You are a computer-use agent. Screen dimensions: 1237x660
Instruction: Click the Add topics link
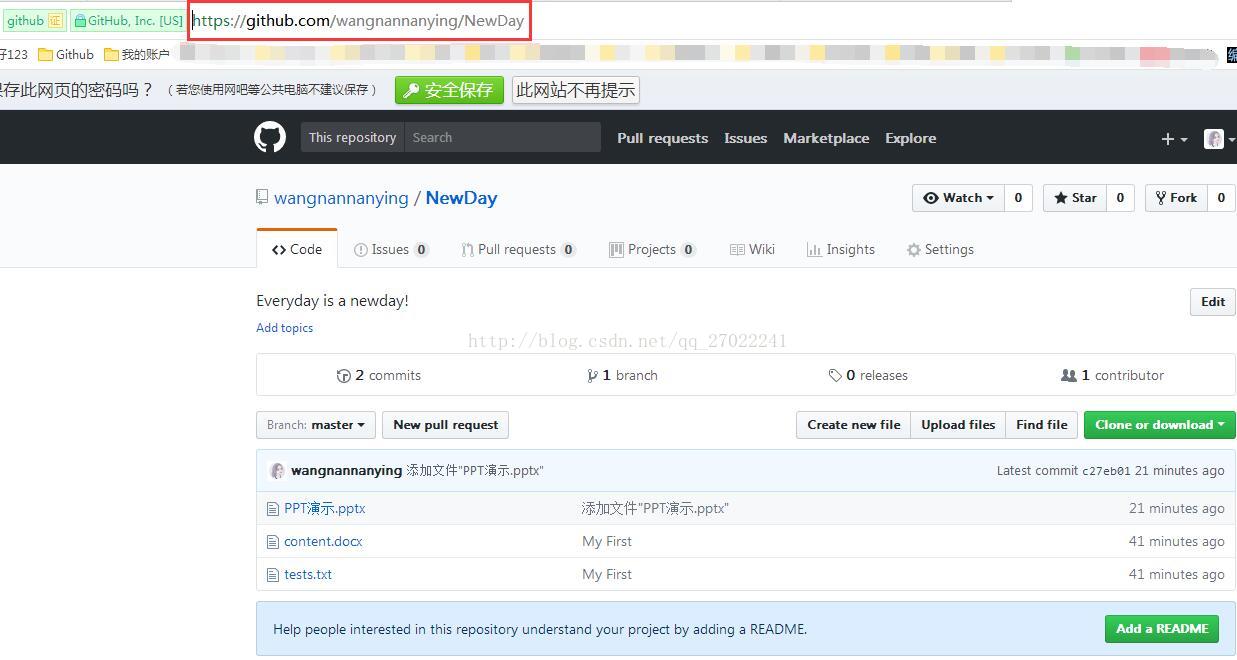click(x=284, y=328)
